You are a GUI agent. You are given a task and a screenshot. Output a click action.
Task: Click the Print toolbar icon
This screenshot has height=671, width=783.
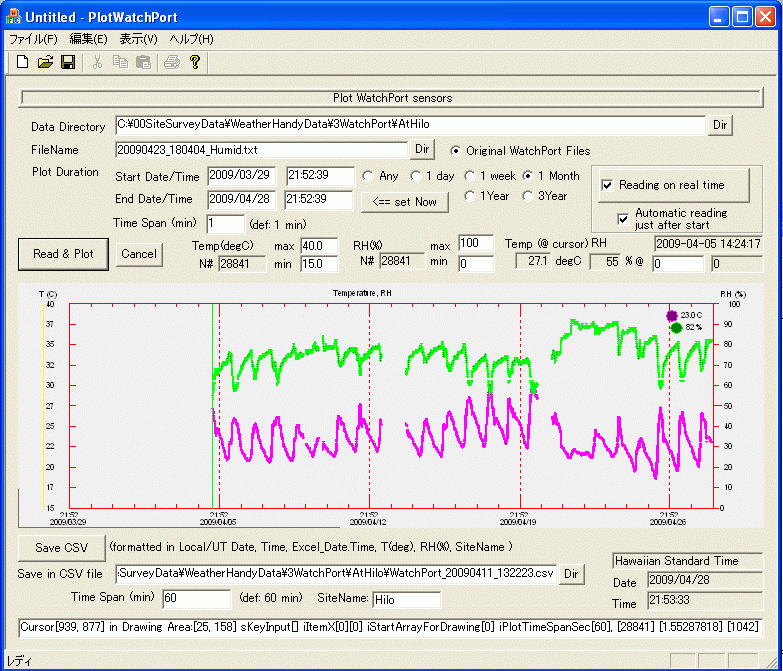172,62
